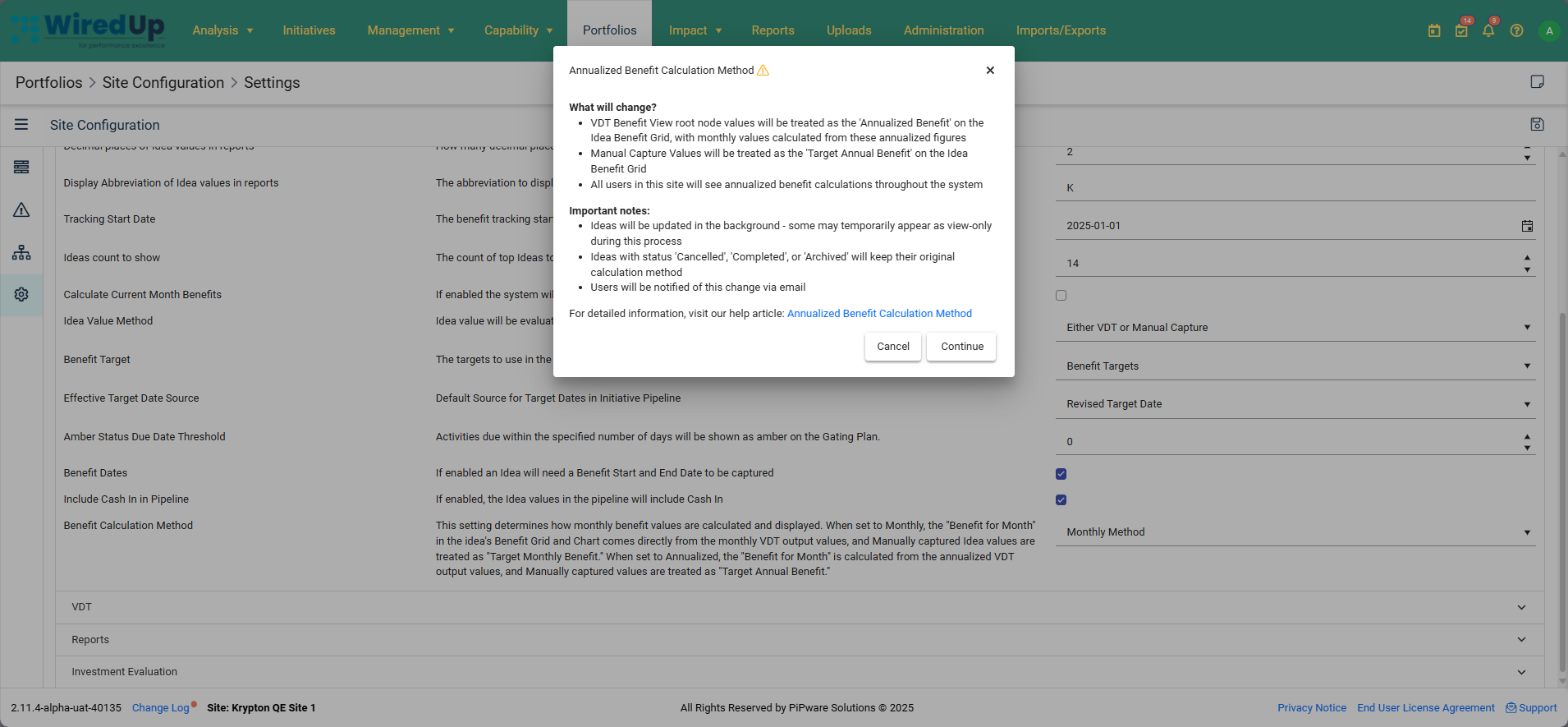Open the Capability menu
This screenshot has height=727, width=1568.
518,30
